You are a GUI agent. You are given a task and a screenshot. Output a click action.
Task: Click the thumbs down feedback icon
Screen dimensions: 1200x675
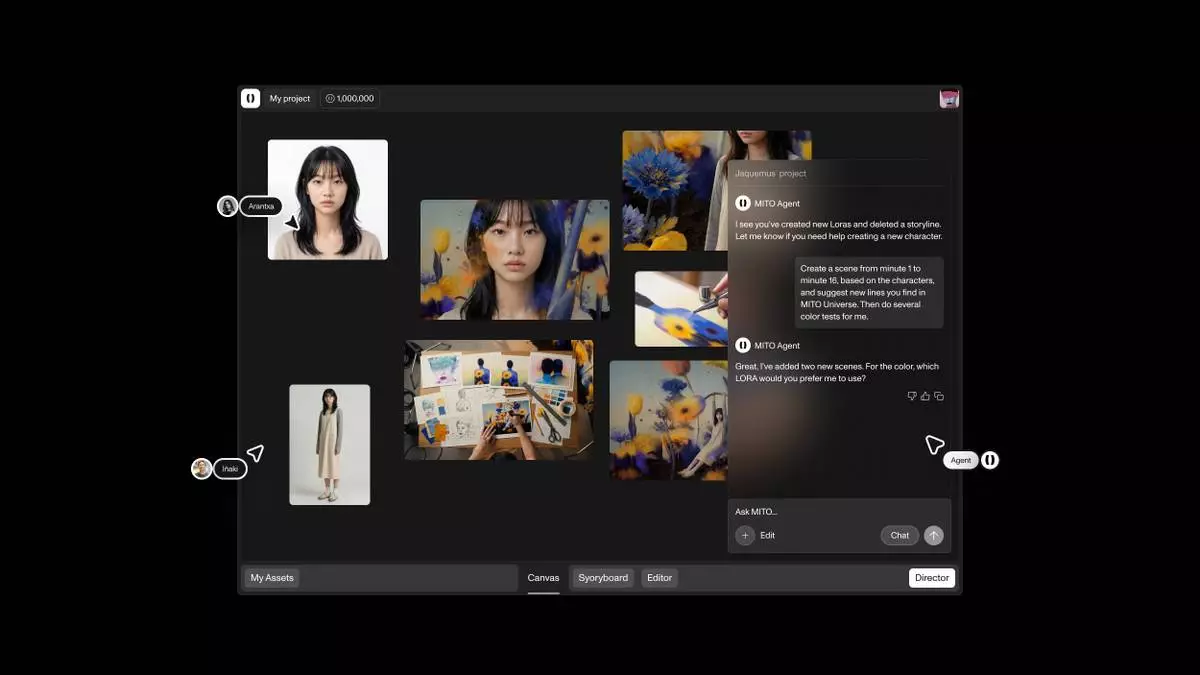click(912, 396)
